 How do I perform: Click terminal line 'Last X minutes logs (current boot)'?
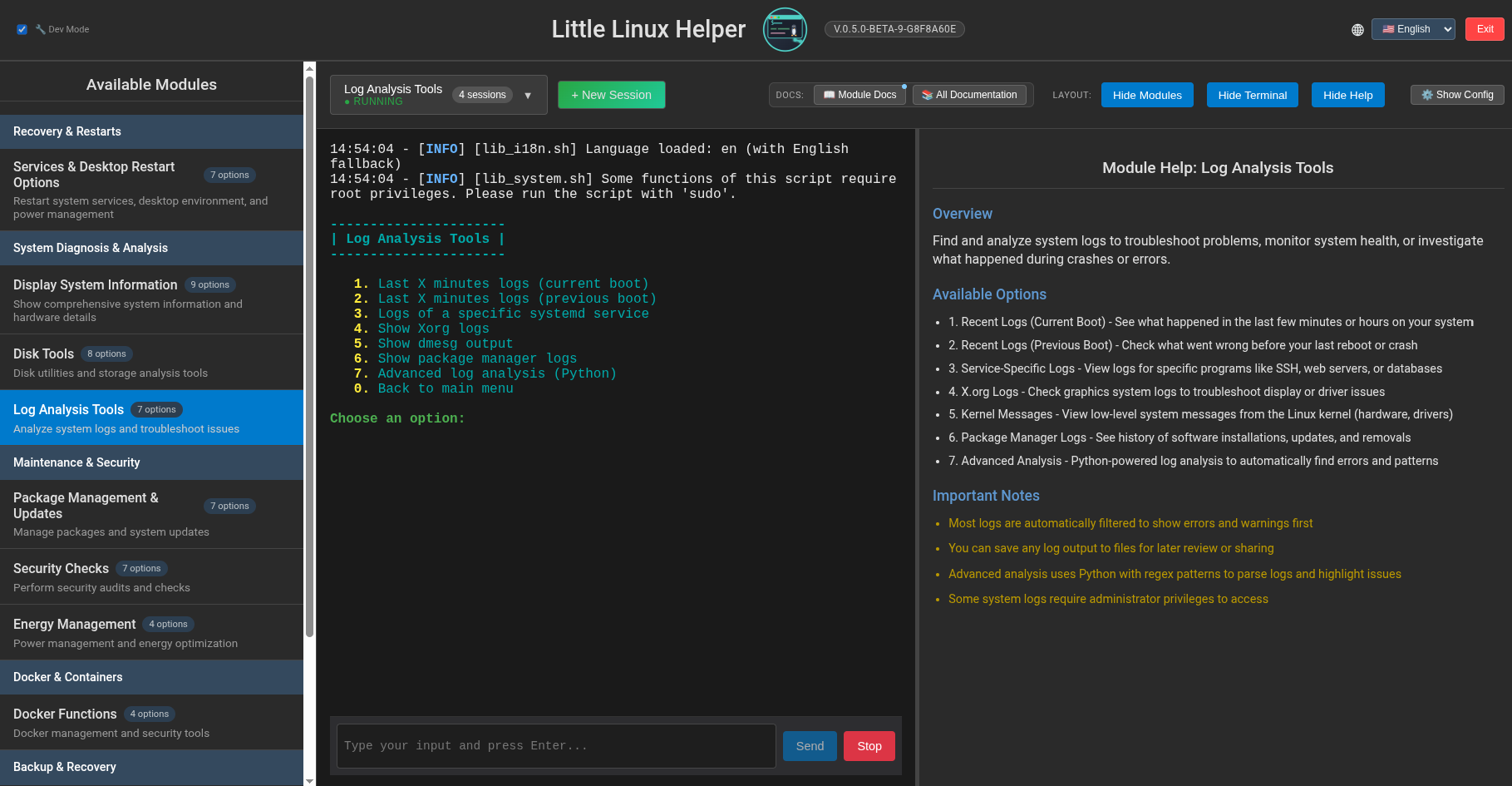513,284
